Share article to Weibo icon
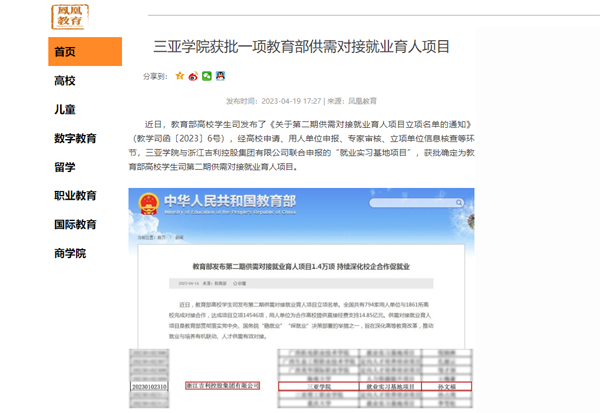600x413 pixels. click(x=193, y=76)
